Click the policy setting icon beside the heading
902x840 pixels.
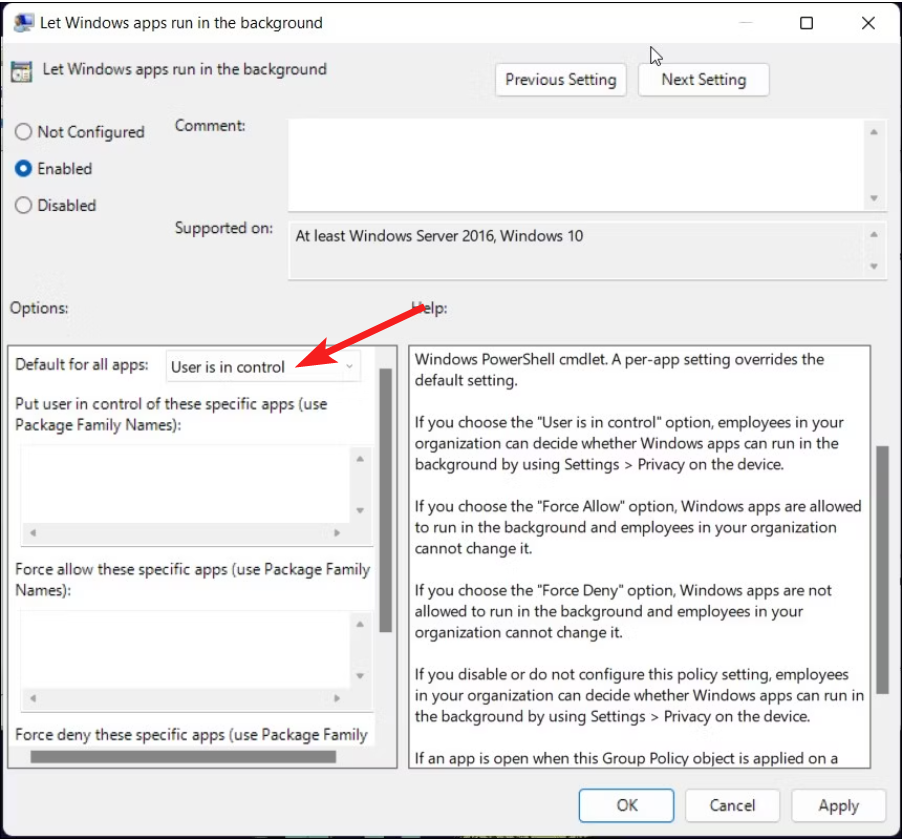pos(22,71)
